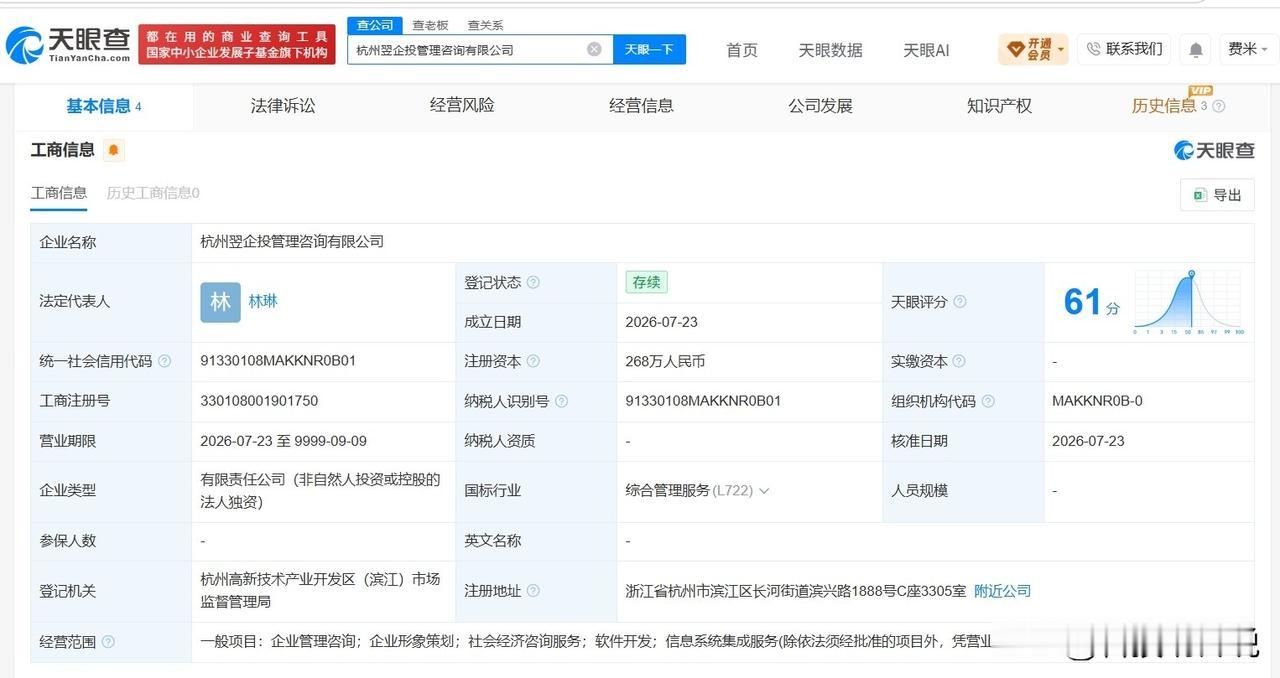Clear the search box text
Viewport: 1280px width, 678px height.
tap(594, 49)
